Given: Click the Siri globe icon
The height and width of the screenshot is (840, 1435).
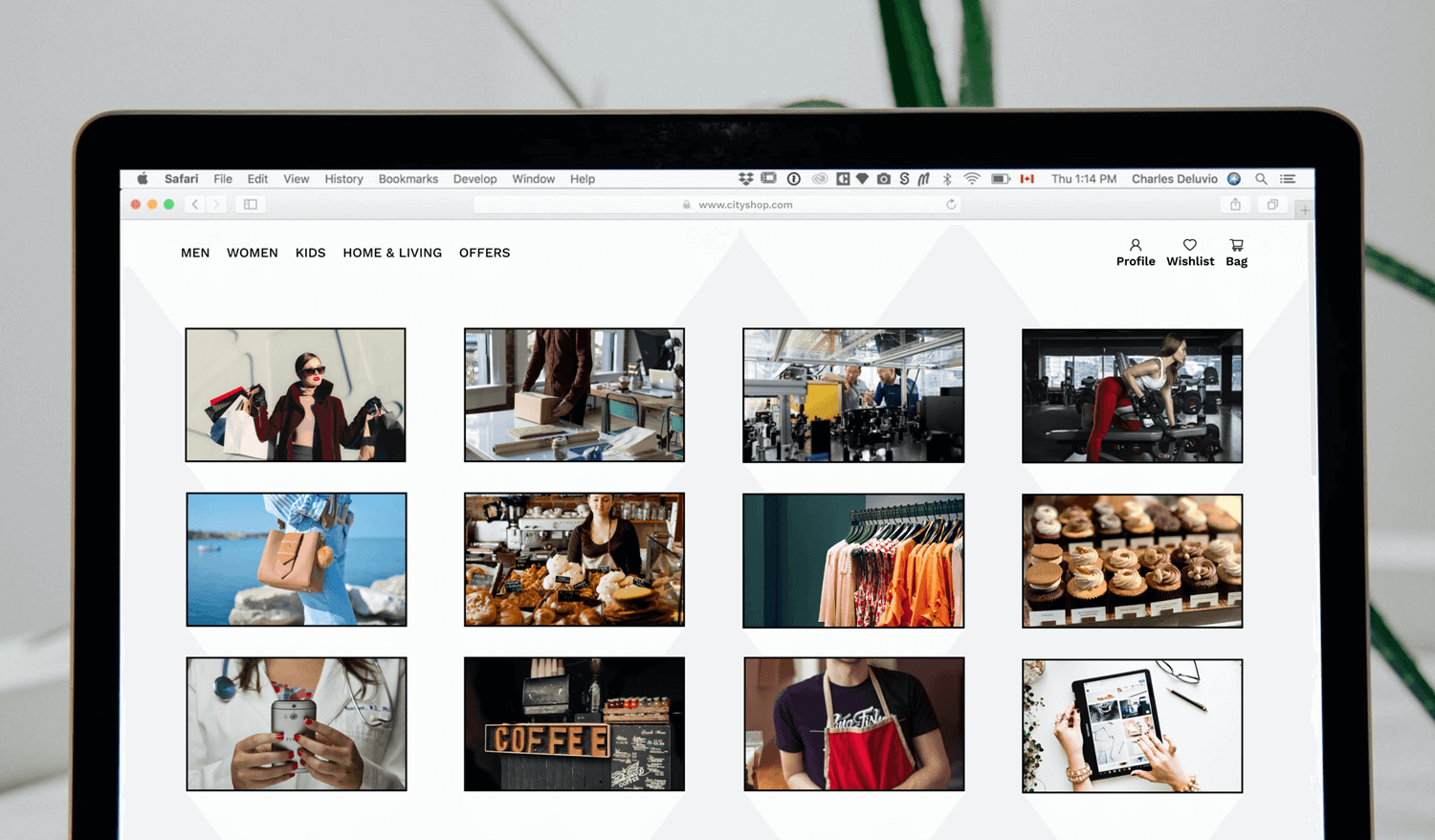Looking at the screenshot, I should click(x=1234, y=179).
